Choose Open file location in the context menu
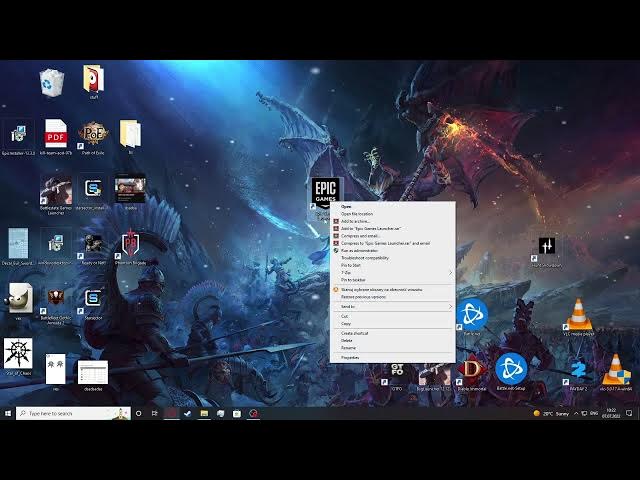This screenshot has width=640, height=480. click(357, 214)
